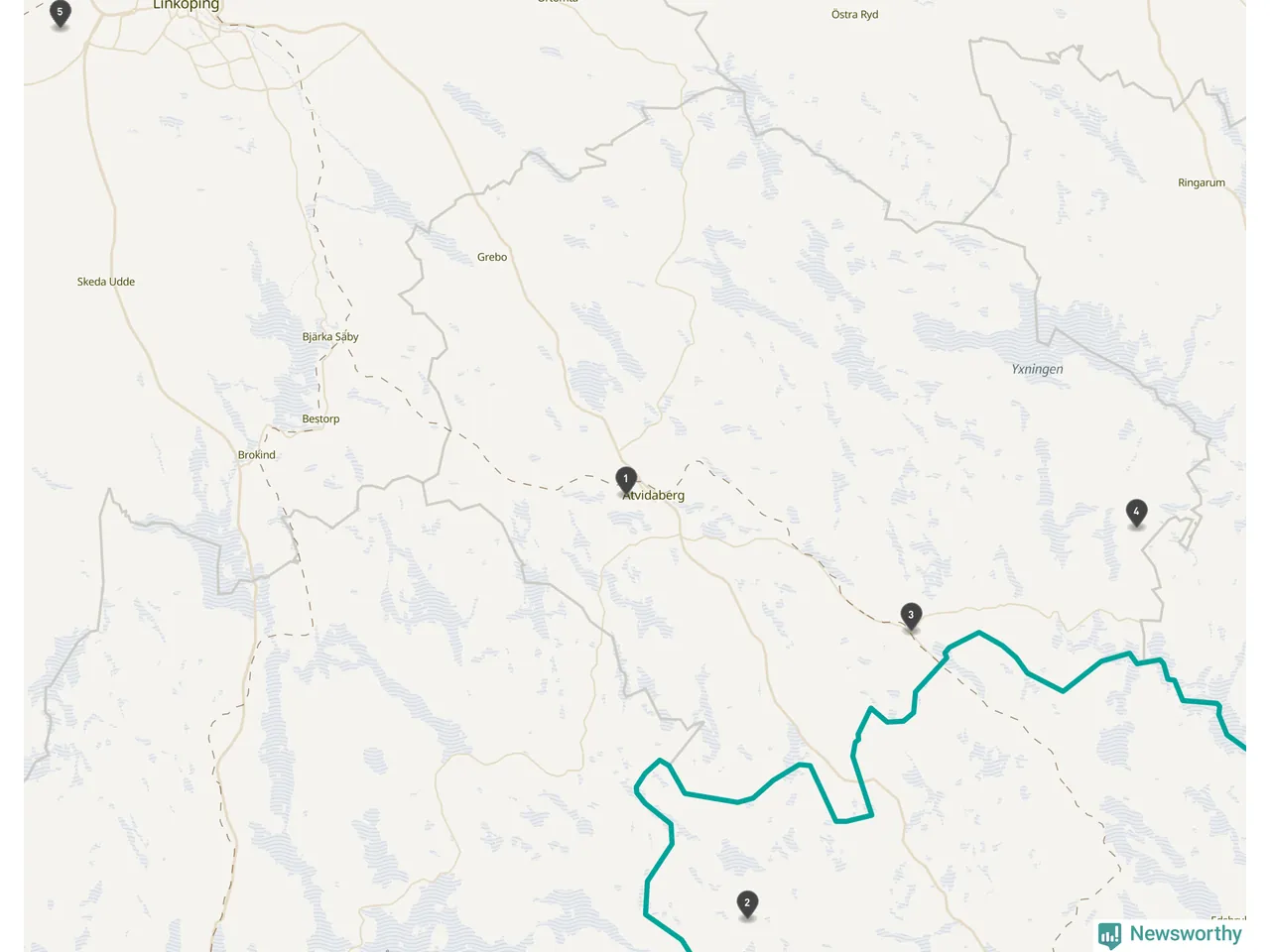Select the Östra Ryd label

(855, 15)
